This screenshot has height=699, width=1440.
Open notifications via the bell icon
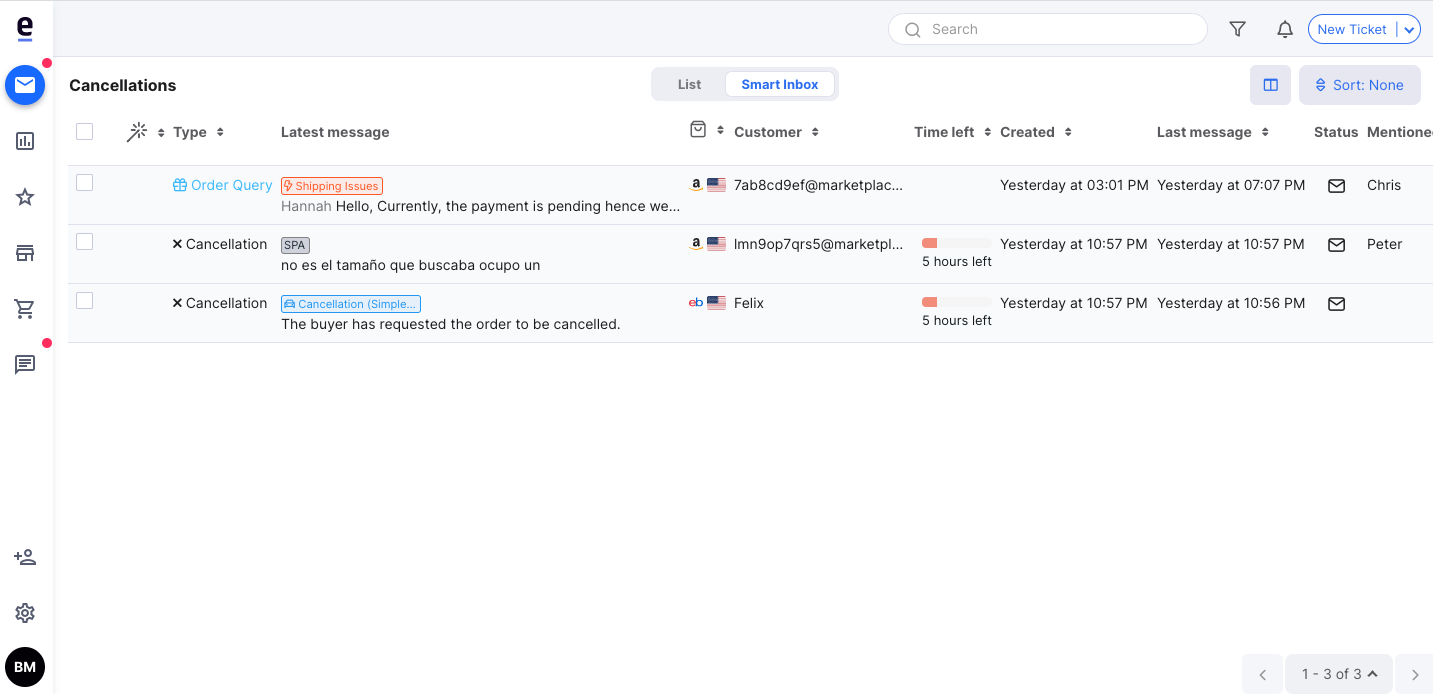[x=1285, y=29]
